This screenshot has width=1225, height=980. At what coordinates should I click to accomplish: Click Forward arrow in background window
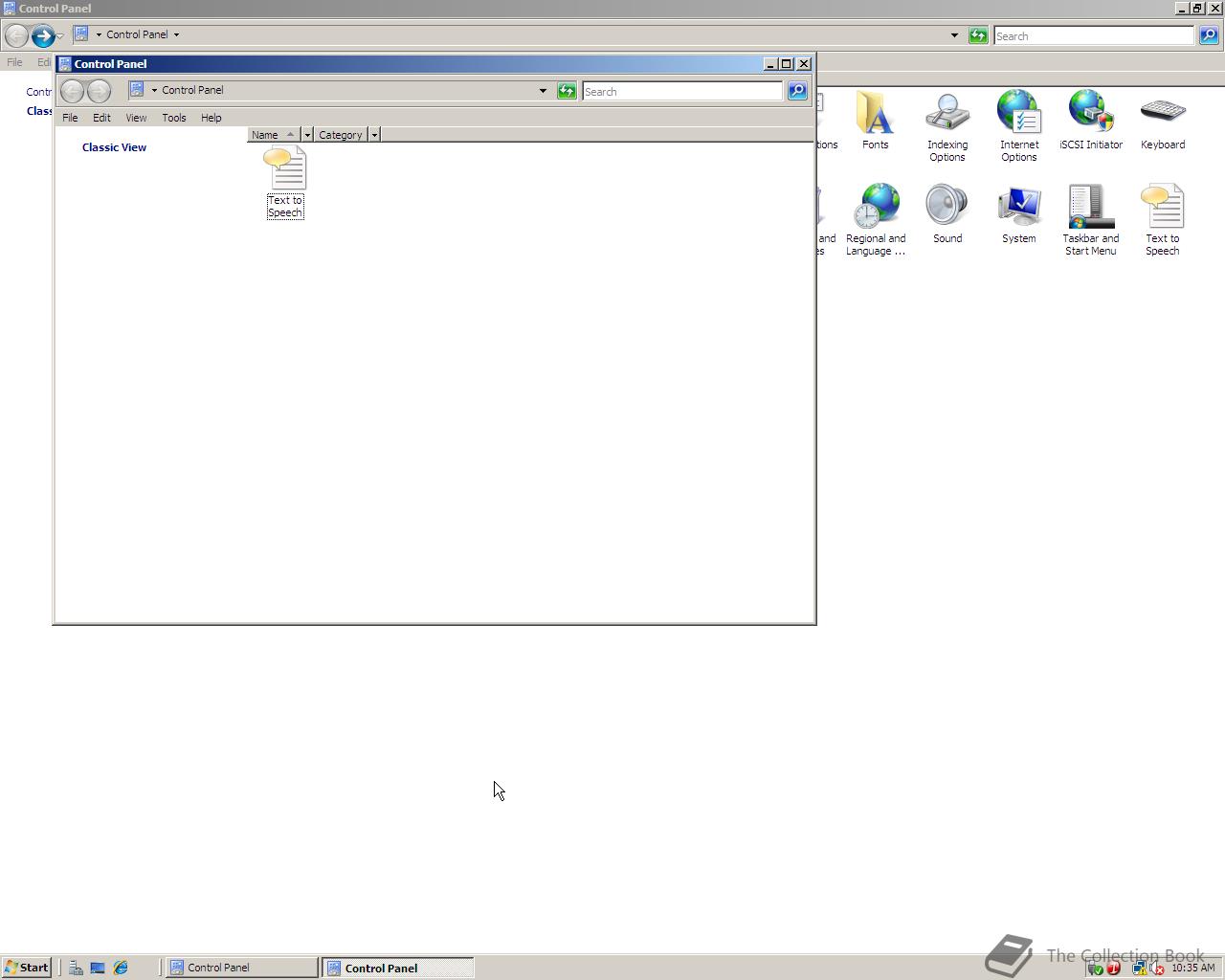[x=43, y=35]
